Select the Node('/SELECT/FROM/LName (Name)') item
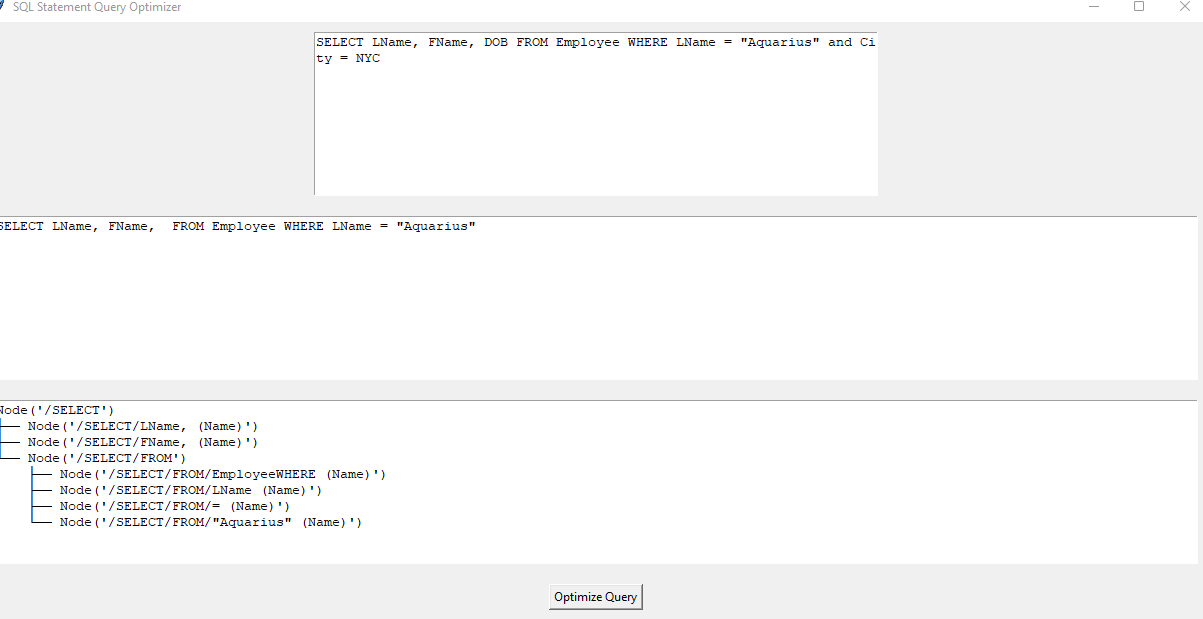Image resolution: width=1203 pixels, height=619 pixels. [x=190, y=489]
